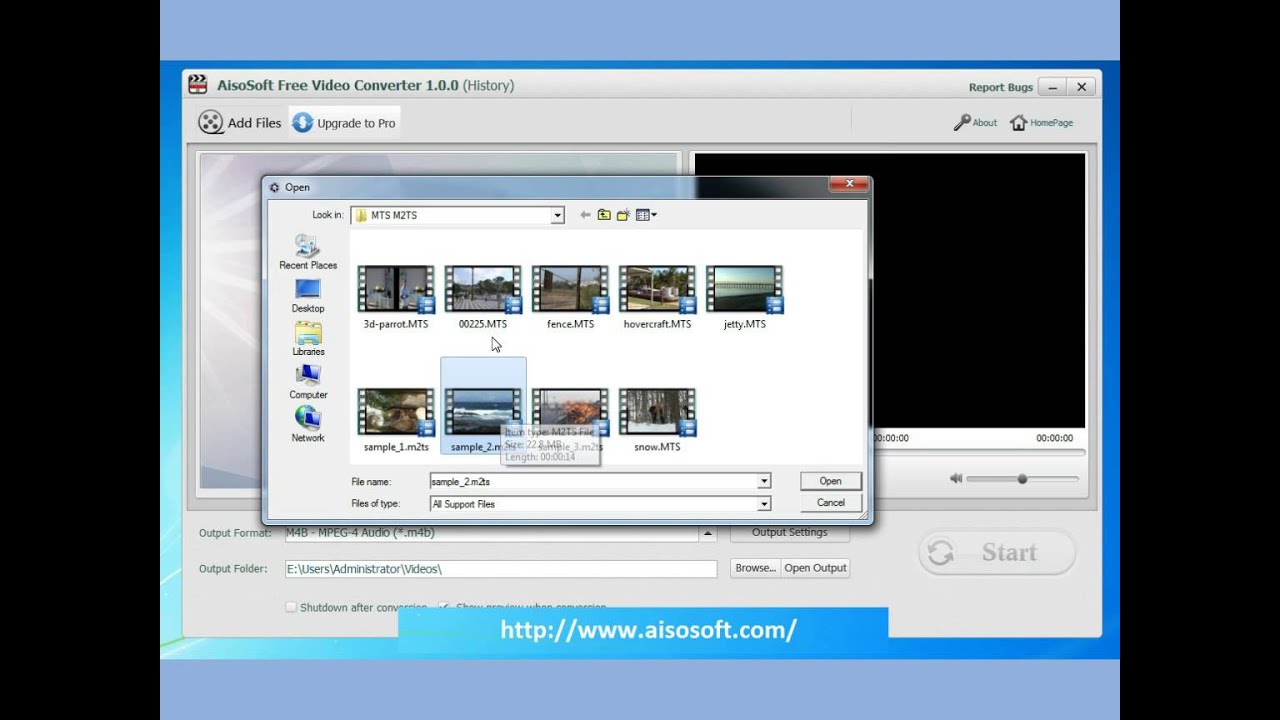The height and width of the screenshot is (720, 1280).
Task: Expand the Output Format dropdown arrow
Action: (708, 534)
